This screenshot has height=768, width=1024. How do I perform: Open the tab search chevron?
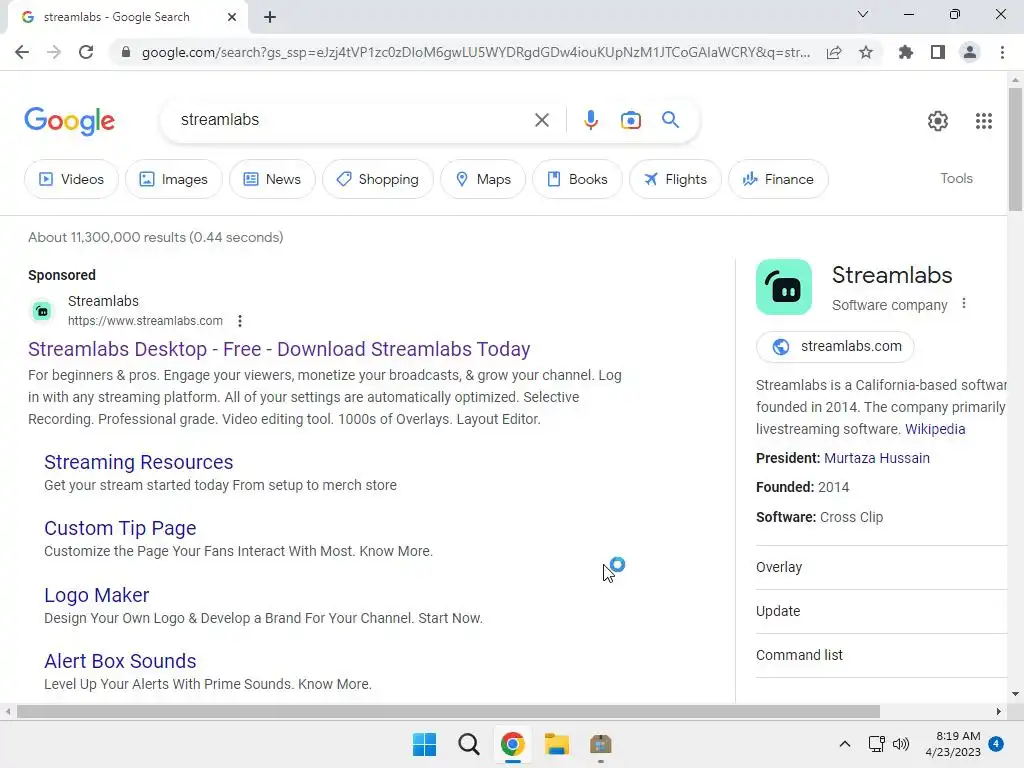coord(863,14)
